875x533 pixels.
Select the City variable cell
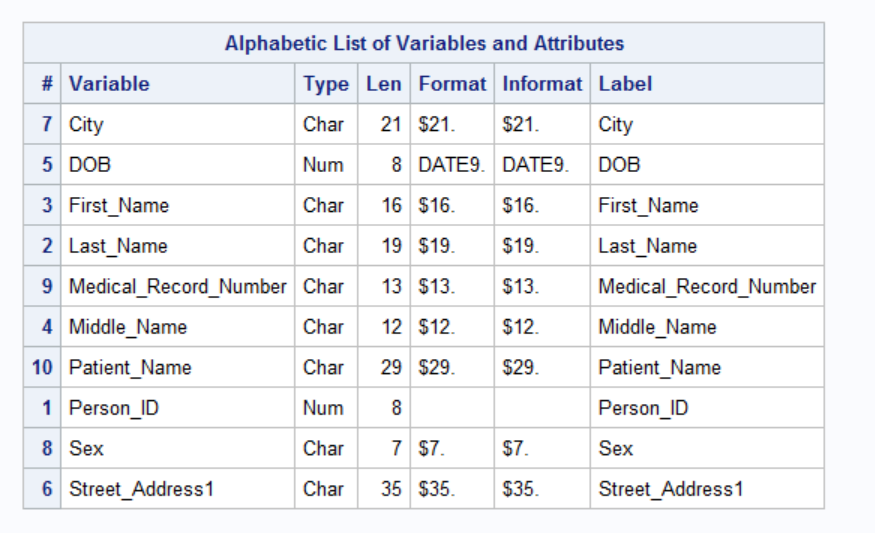(86, 125)
